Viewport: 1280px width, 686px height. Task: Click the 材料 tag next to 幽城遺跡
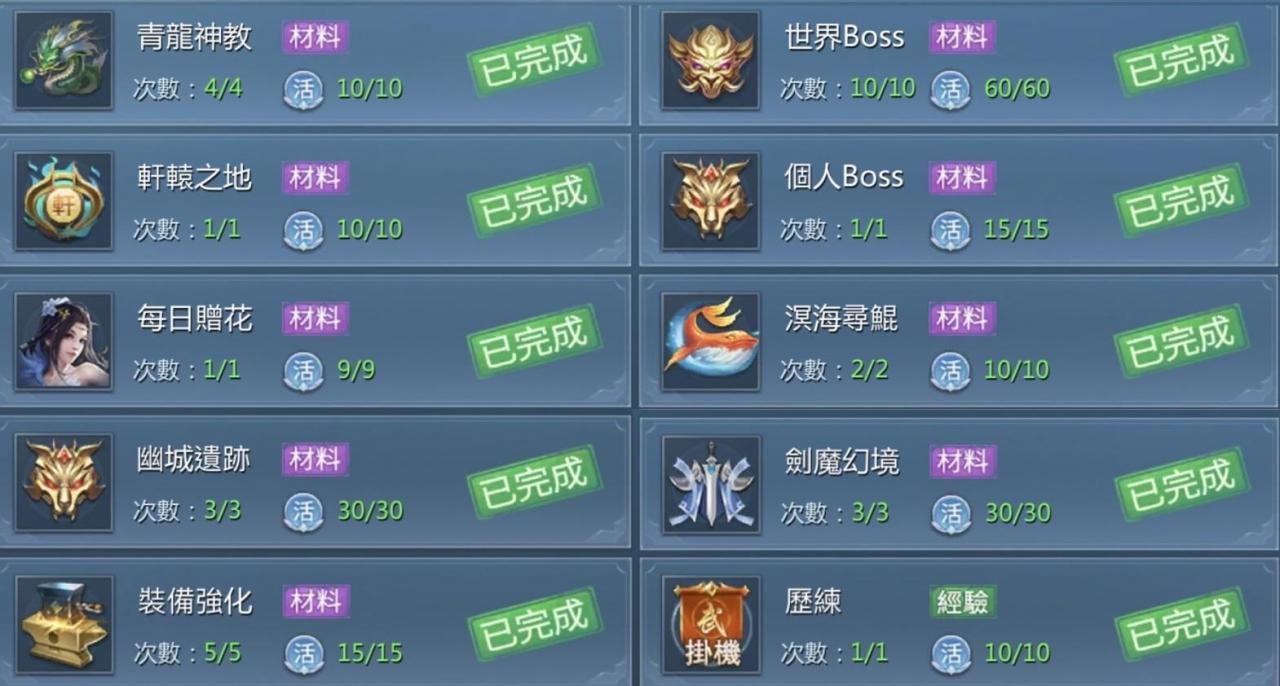315,460
